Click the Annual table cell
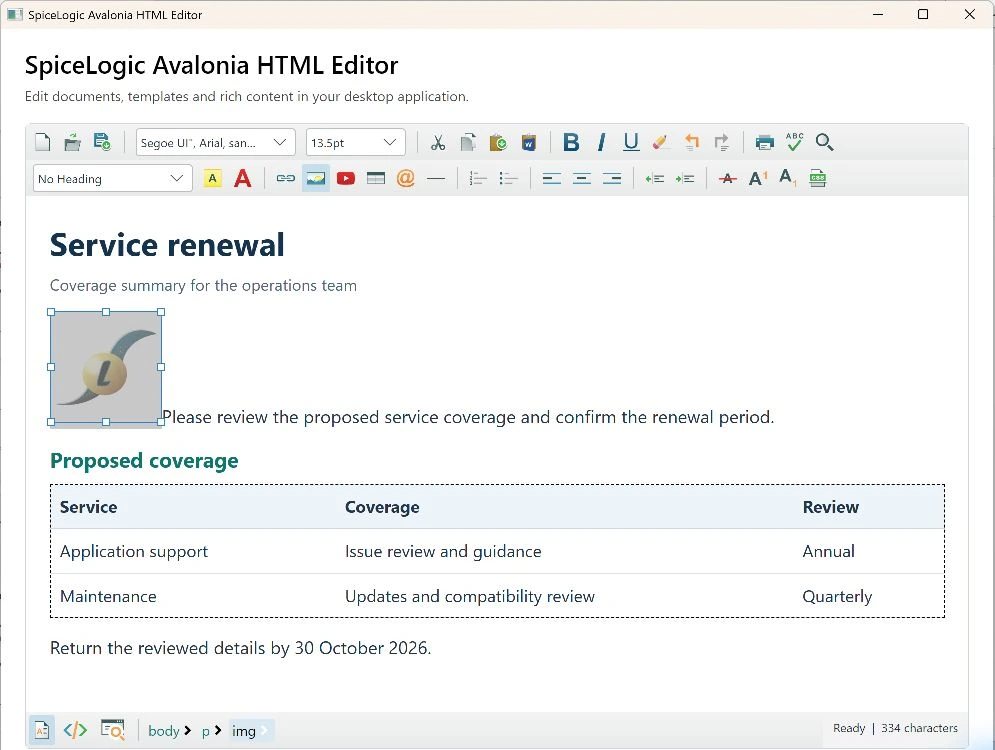This screenshot has height=750, width=995. click(x=869, y=551)
